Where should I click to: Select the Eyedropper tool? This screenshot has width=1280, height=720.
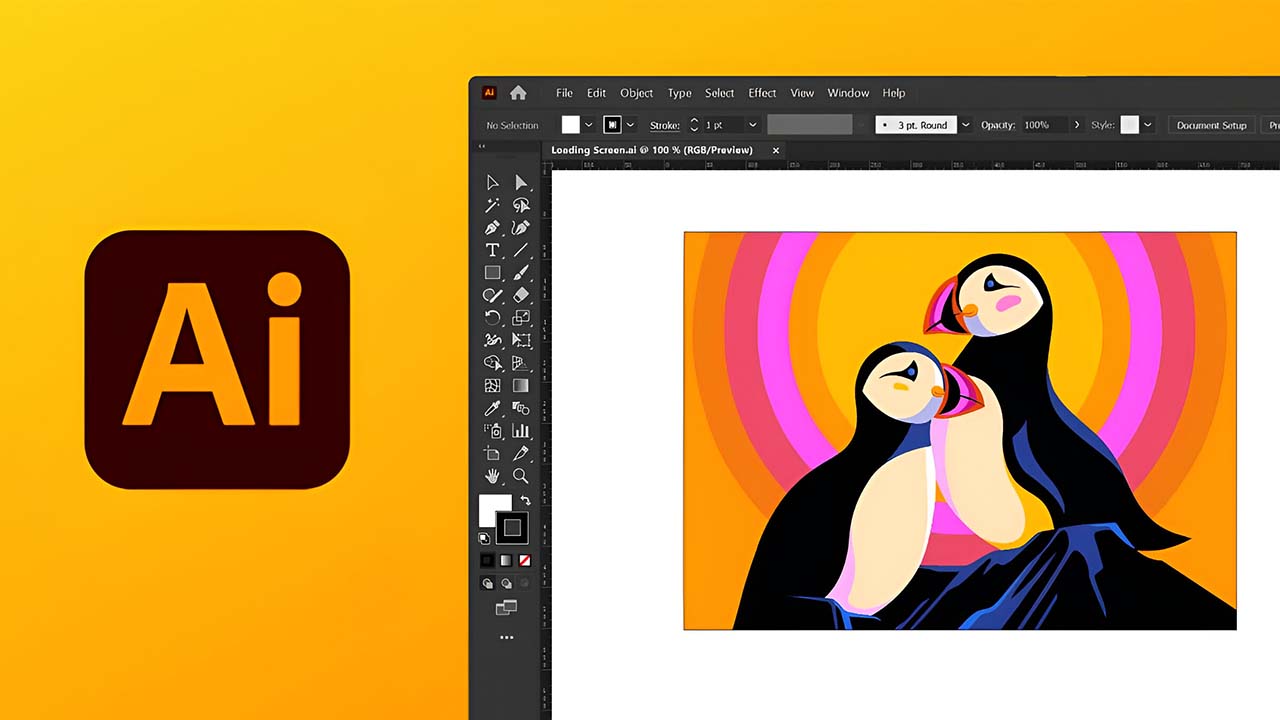[492, 408]
